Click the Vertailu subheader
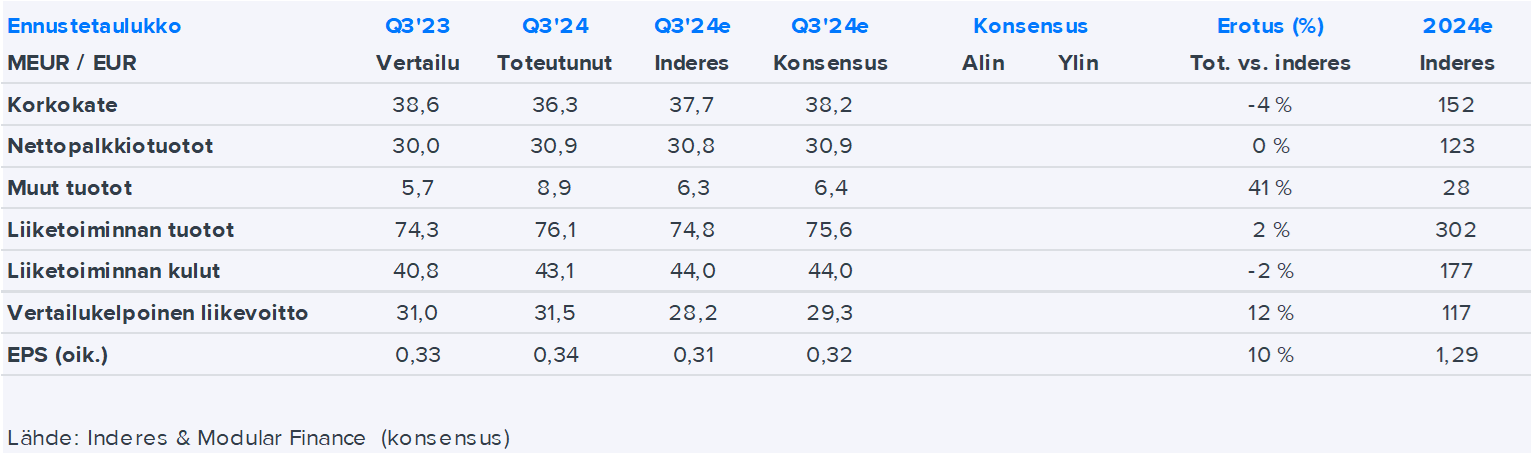1531x453 pixels. point(417,63)
